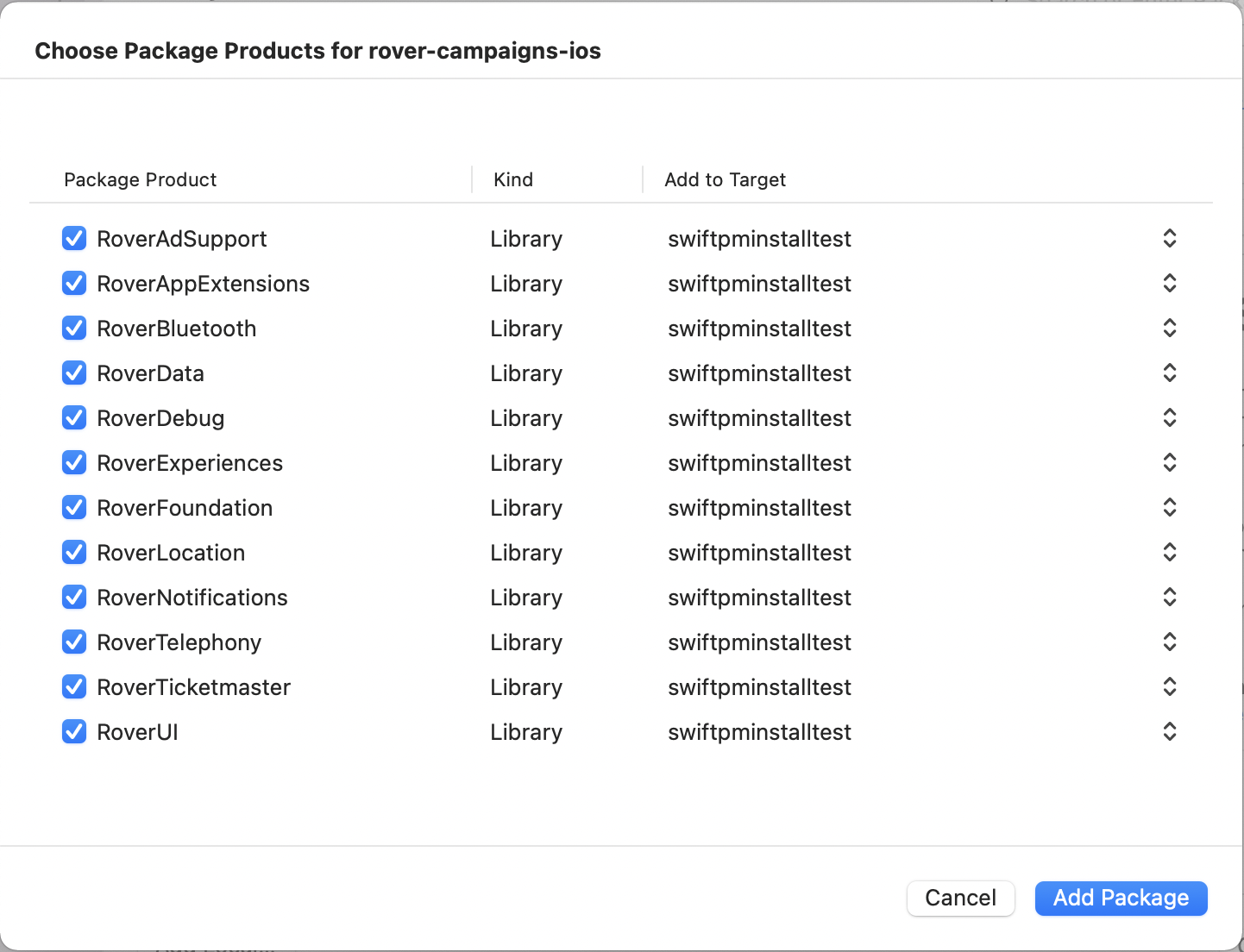This screenshot has height=952, width=1244.
Task: Open target popup arrows for RoverData
Action: tap(1169, 373)
